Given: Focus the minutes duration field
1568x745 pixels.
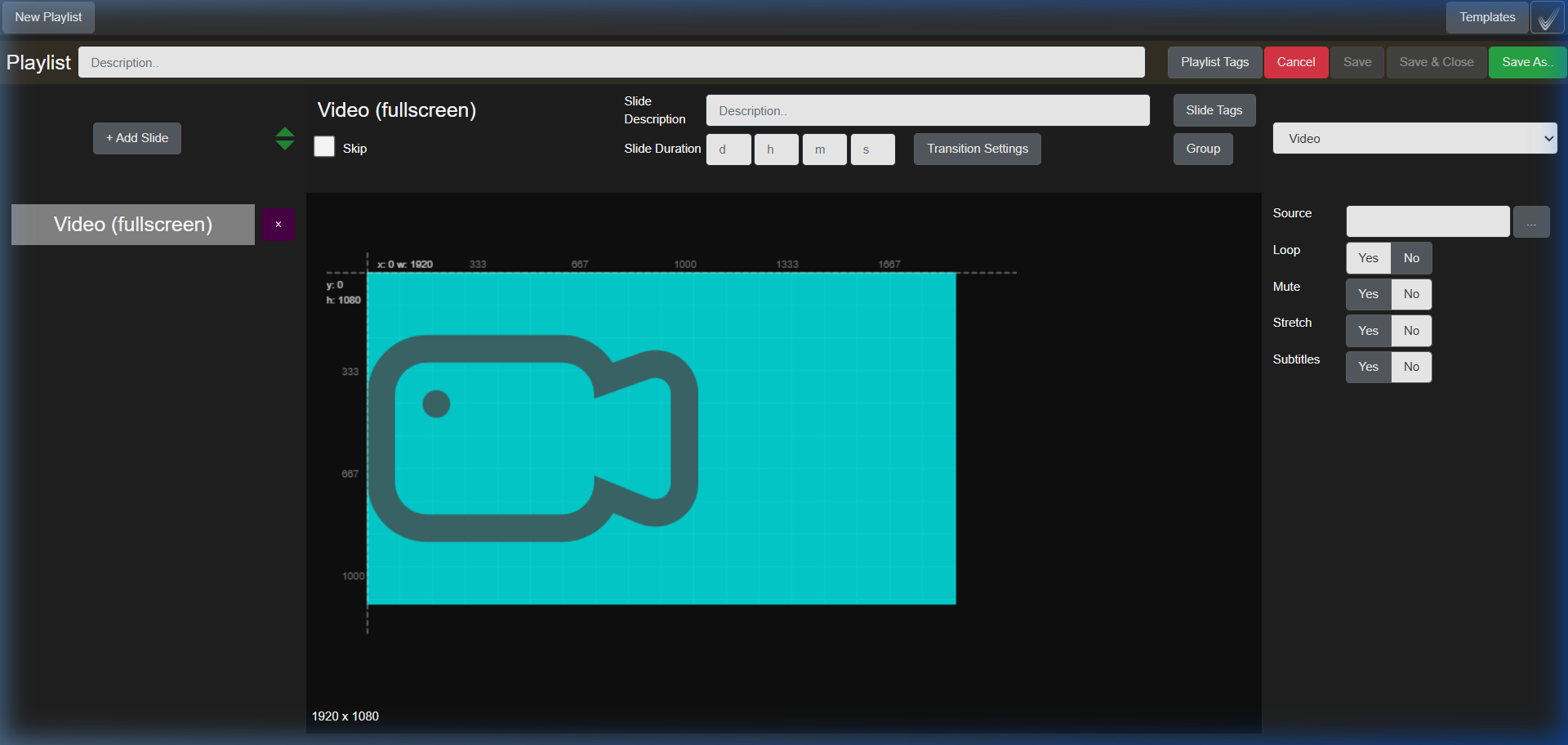Looking at the screenshot, I should click(825, 149).
